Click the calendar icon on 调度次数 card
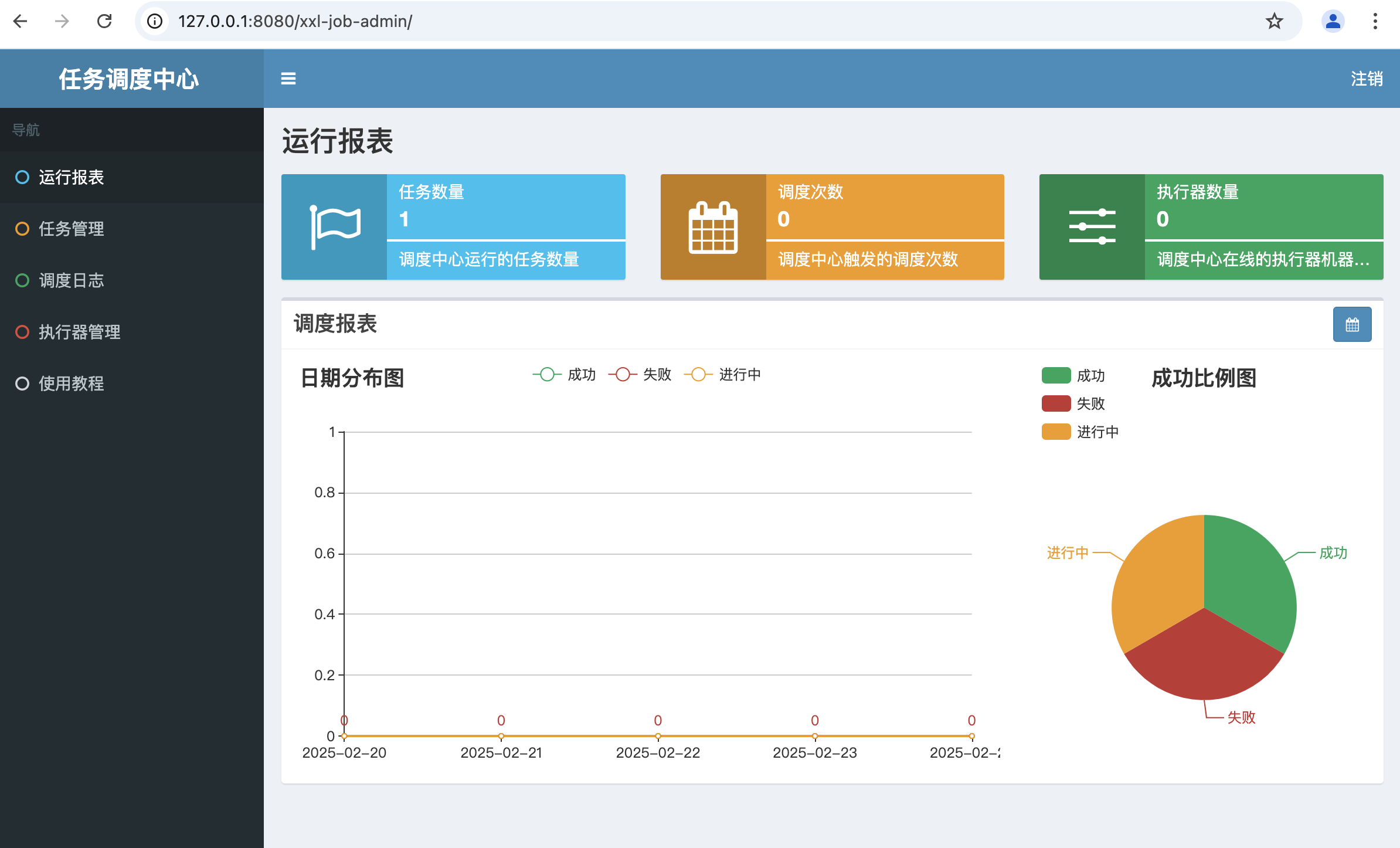This screenshot has height=848, width=1400. pyautogui.click(x=713, y=227)
